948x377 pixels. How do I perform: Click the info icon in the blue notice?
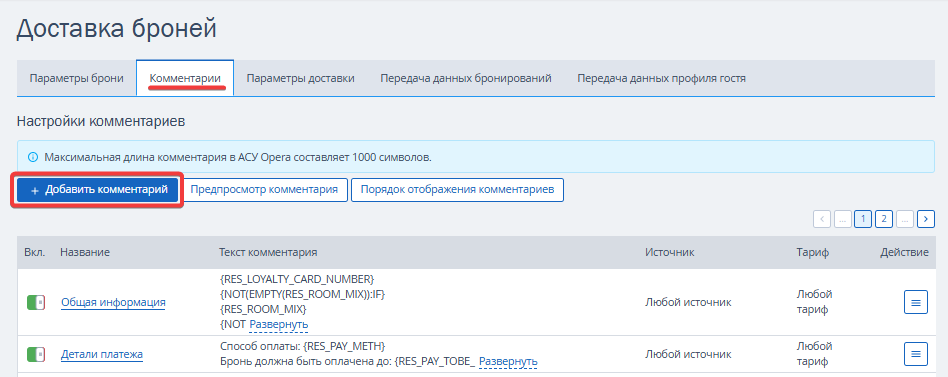click(x=33, y=157)
